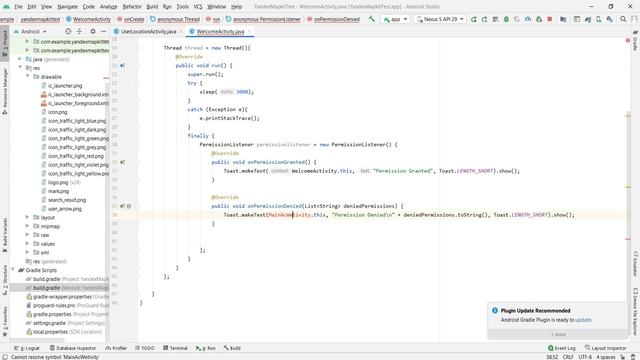Collapse the res folder

(x=20, y=68)
